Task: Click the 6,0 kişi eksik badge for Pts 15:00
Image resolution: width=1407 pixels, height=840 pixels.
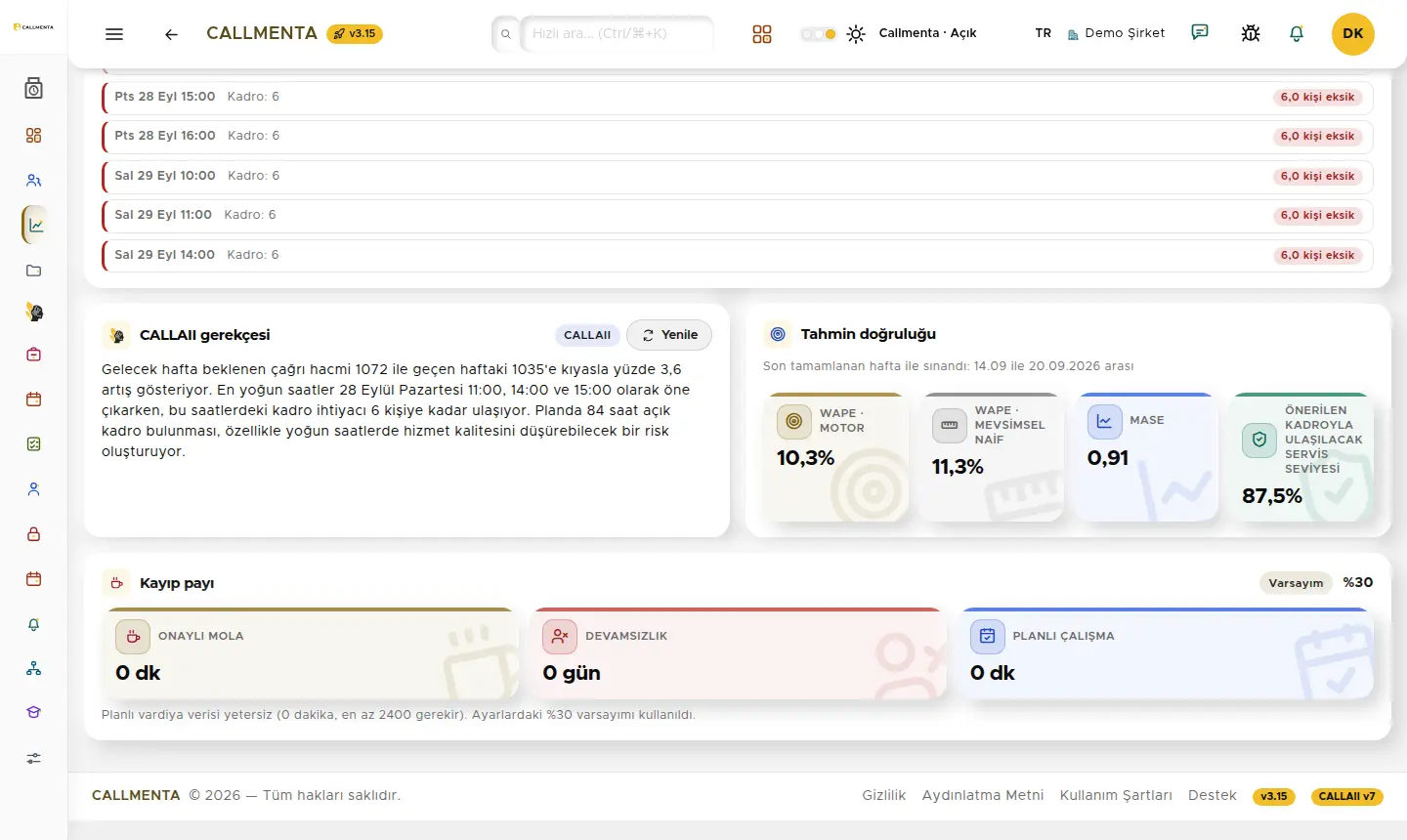Action: (x=1317, y=98)
